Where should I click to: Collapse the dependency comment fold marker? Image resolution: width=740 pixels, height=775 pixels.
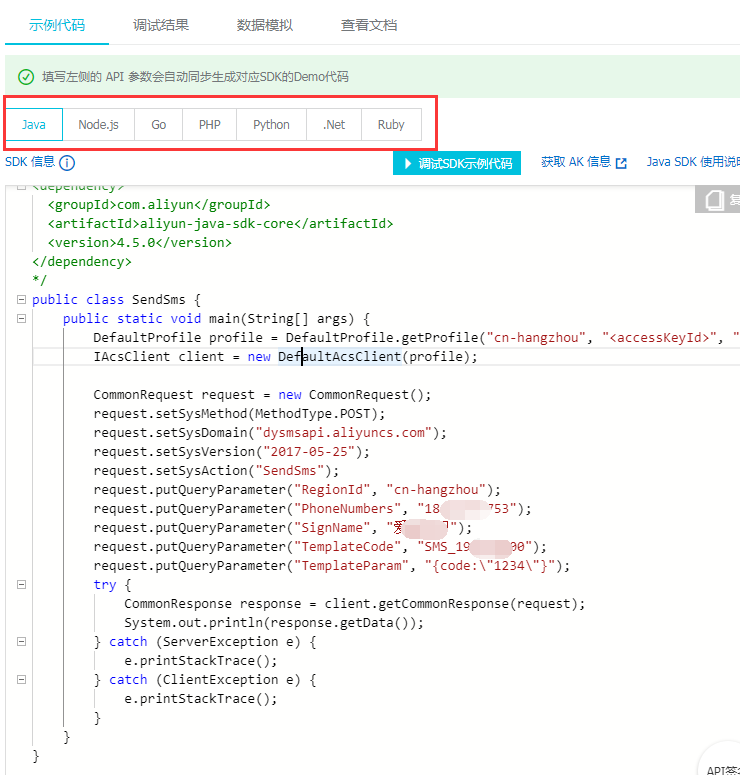21,187
